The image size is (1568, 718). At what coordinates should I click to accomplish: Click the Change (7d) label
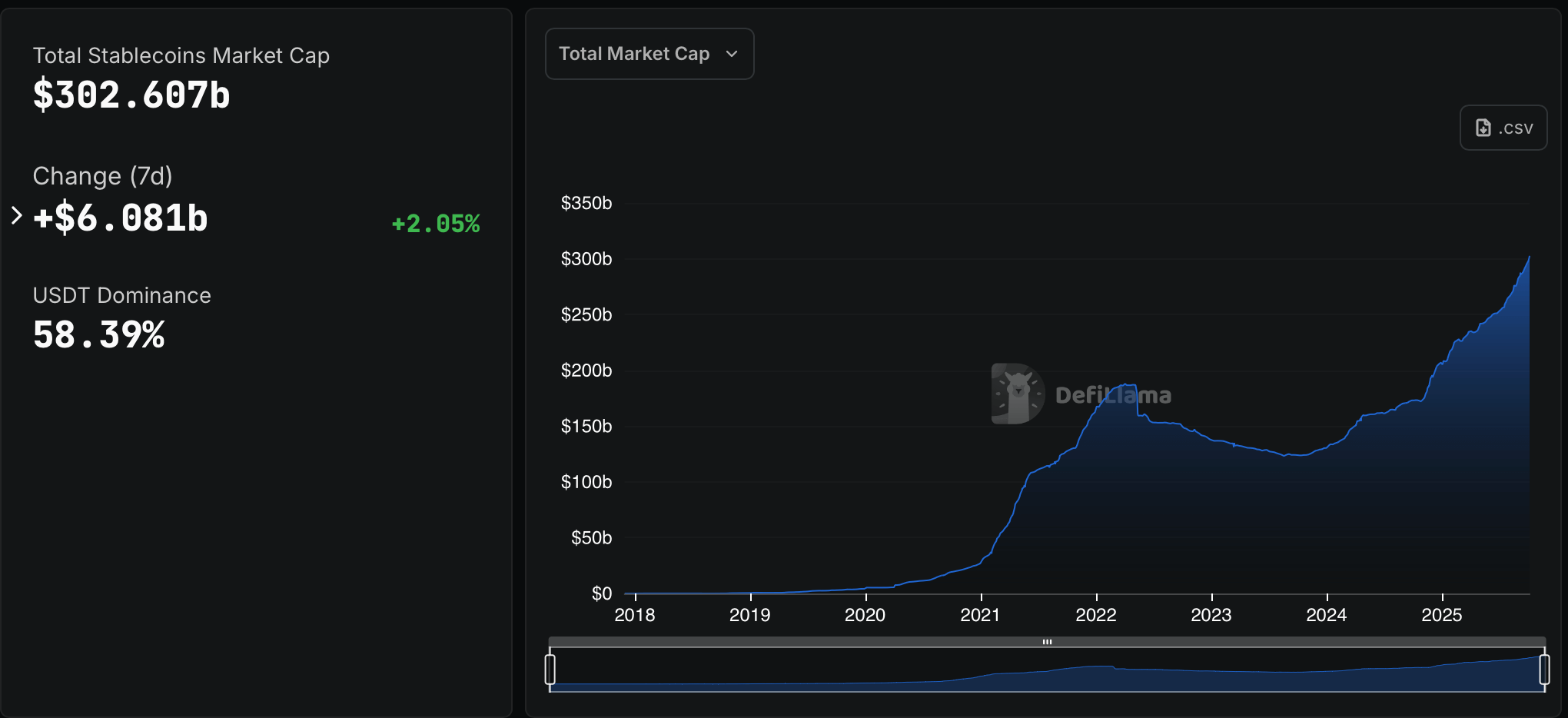click(x=103, y=176)
